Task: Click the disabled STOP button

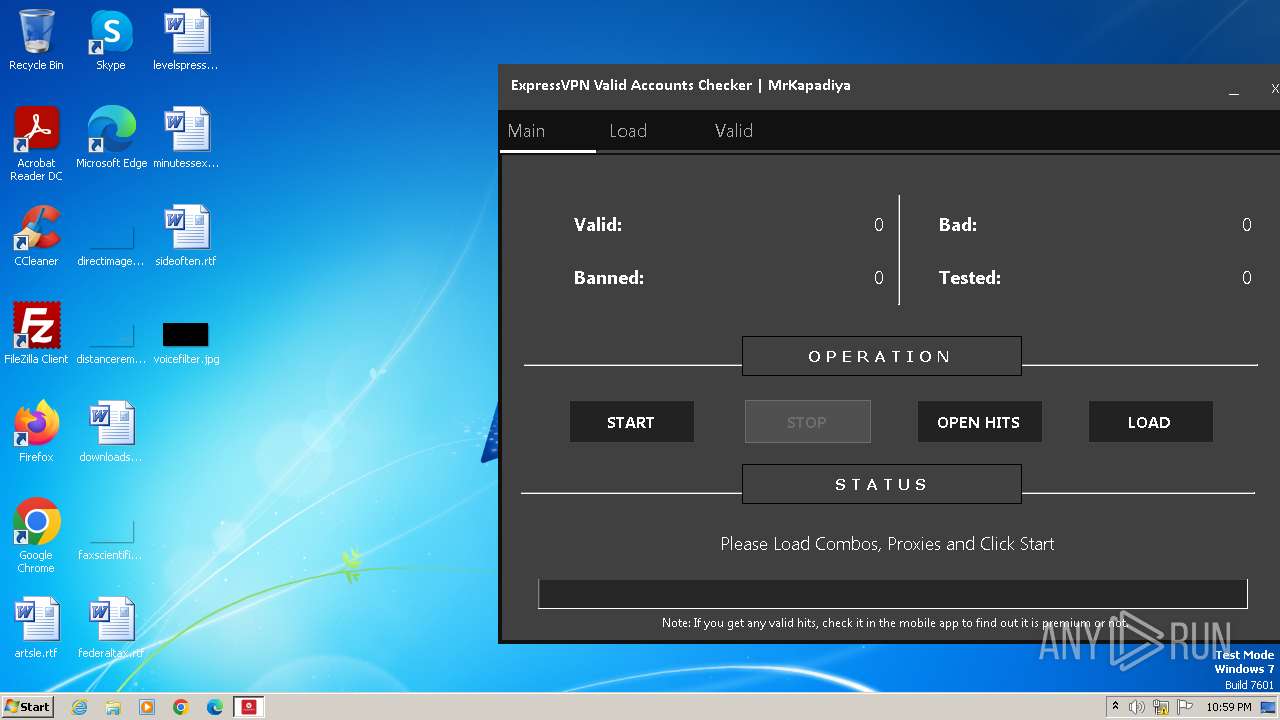Action: (x=807, y=422)
